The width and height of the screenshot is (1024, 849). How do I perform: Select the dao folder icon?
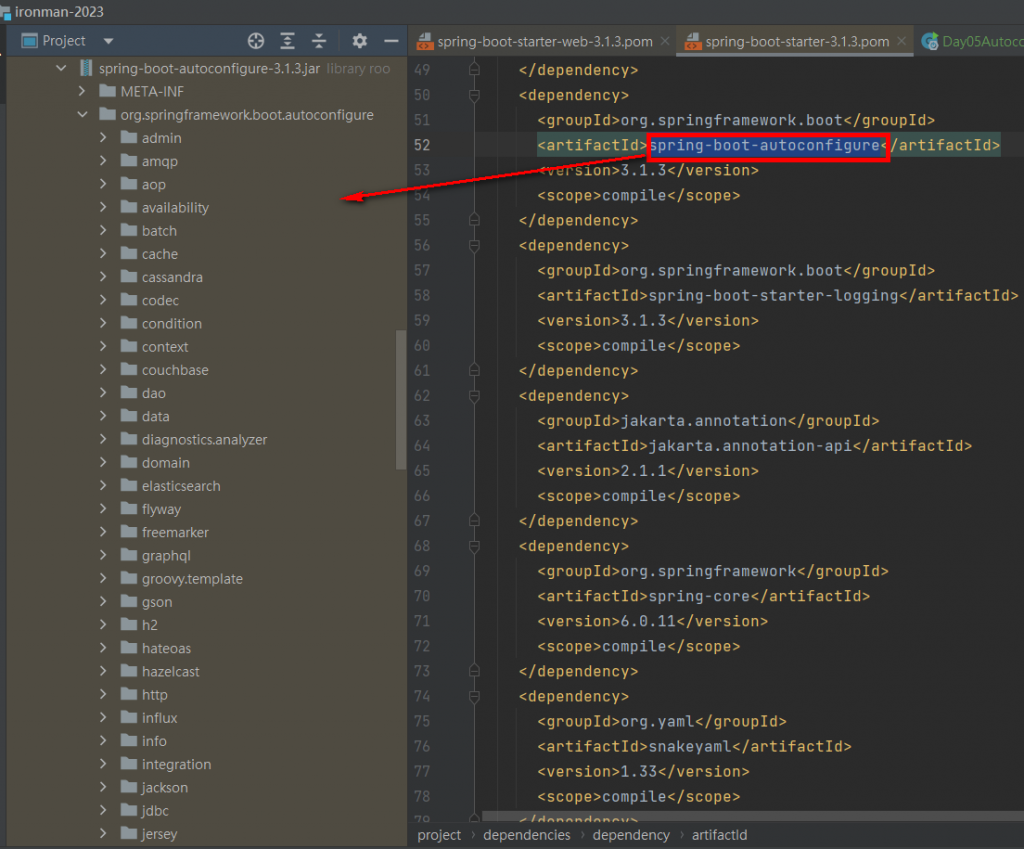pos(129,392)
